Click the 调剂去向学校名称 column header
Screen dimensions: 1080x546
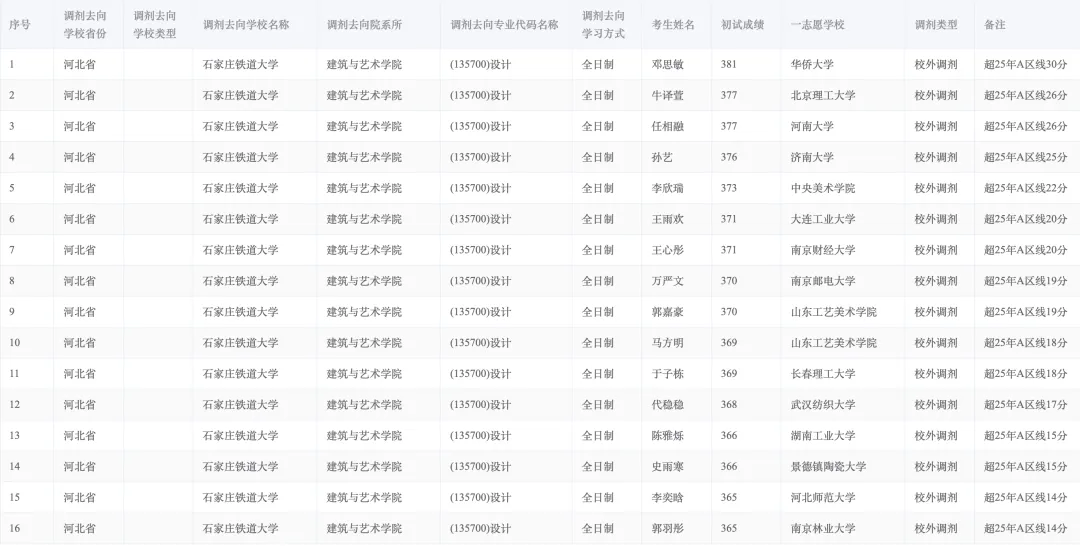pyautogui.click(x=246, y=25)
